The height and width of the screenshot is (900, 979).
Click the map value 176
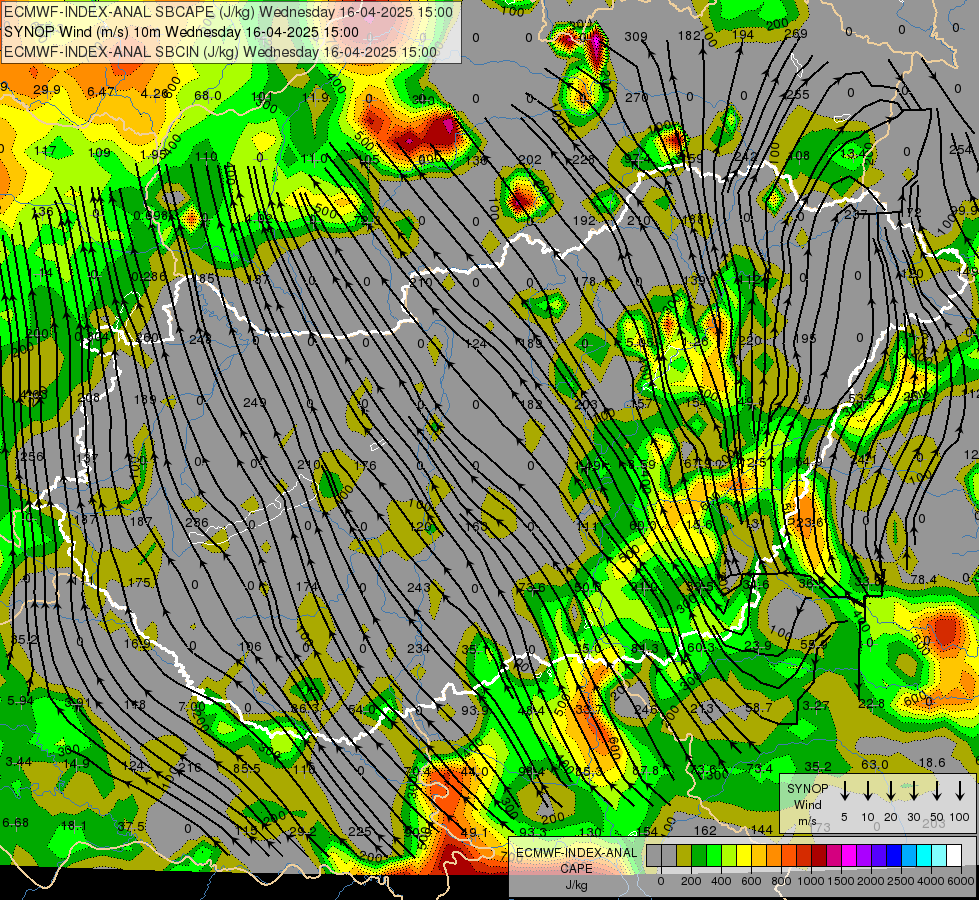(365, 465)
